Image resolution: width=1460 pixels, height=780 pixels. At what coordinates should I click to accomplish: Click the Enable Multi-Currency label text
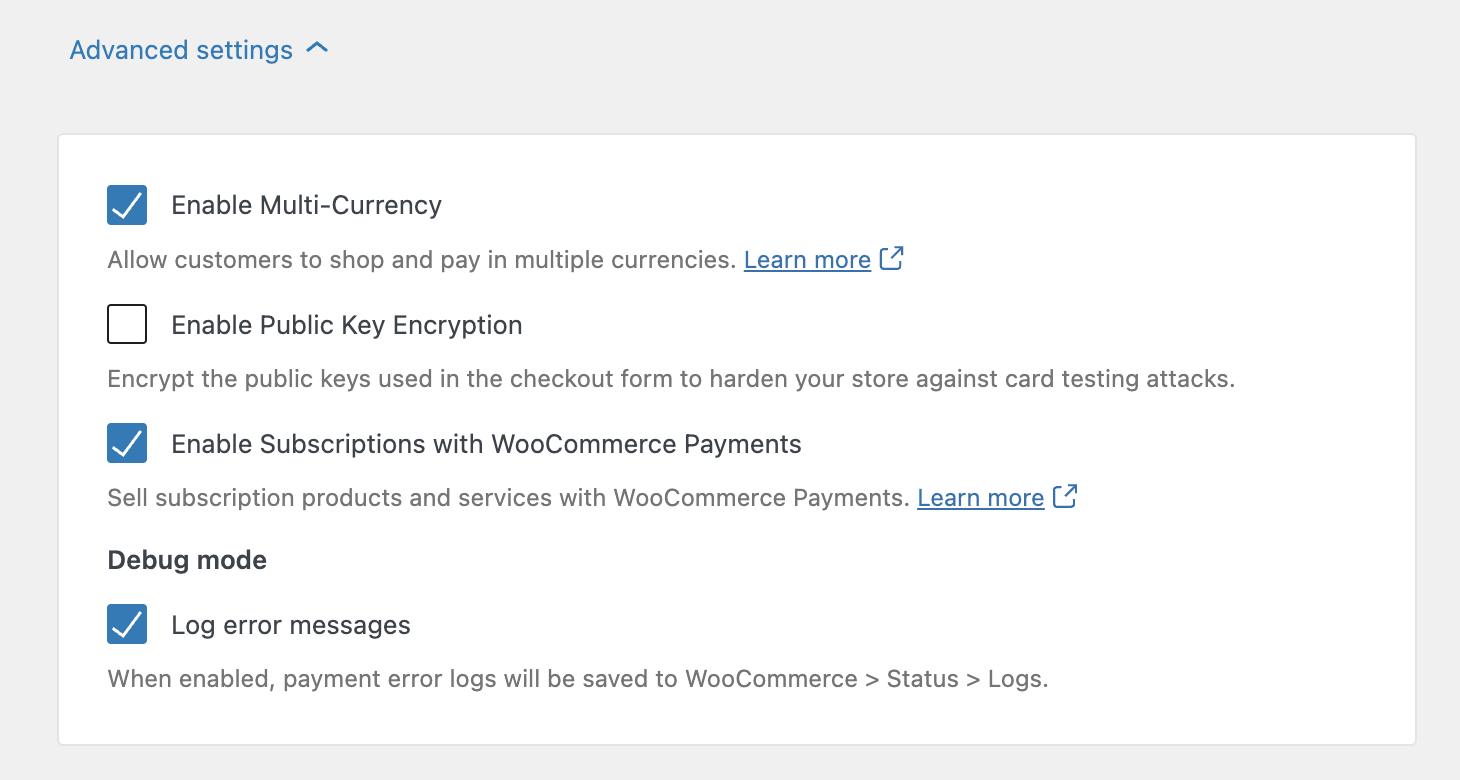306,205
